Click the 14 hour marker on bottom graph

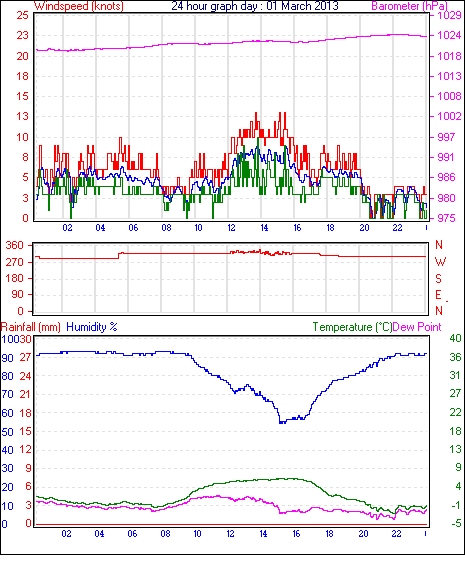pyautogui.click(x=263, y=534)
